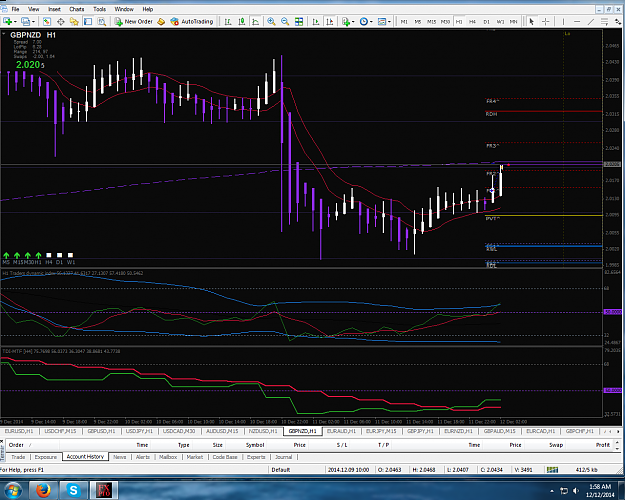Expand new chart dropdown arrow

15,22
